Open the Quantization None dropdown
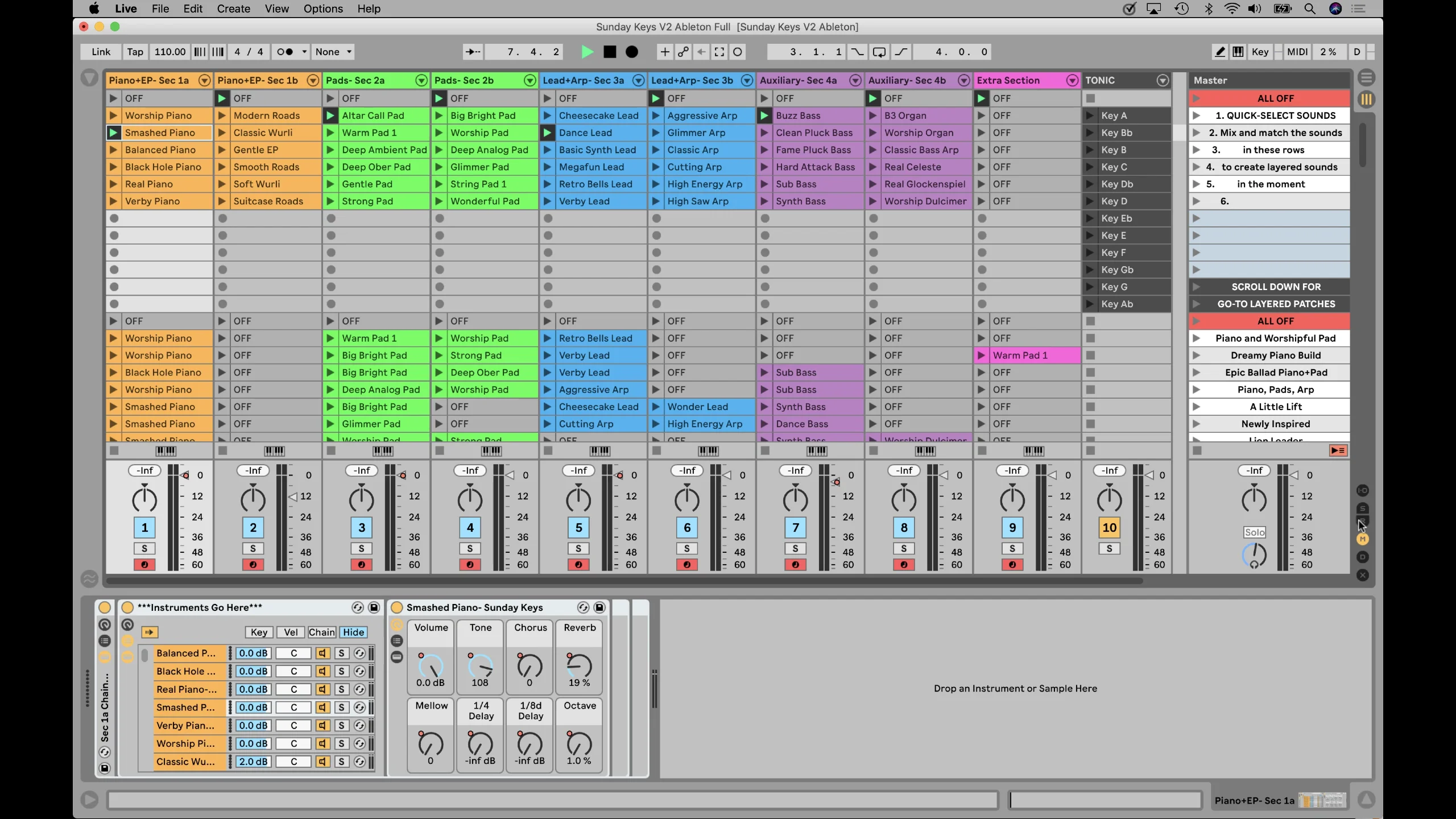 pos(334,52)
